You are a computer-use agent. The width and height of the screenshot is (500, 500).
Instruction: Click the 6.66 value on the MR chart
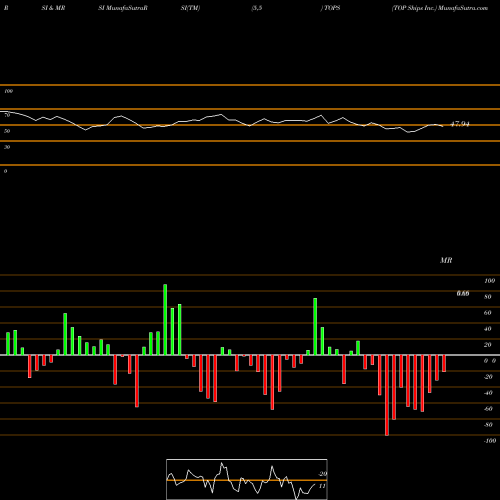click(463, 293)
